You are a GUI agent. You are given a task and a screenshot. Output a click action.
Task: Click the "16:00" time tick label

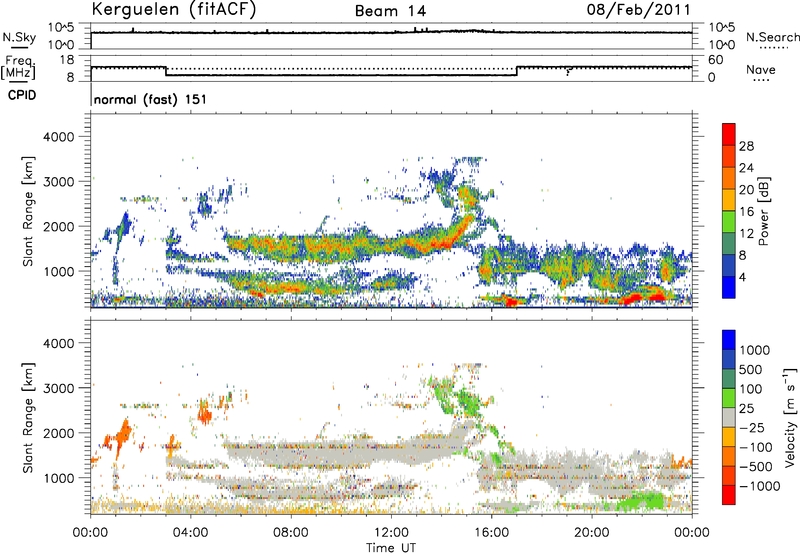491,533
